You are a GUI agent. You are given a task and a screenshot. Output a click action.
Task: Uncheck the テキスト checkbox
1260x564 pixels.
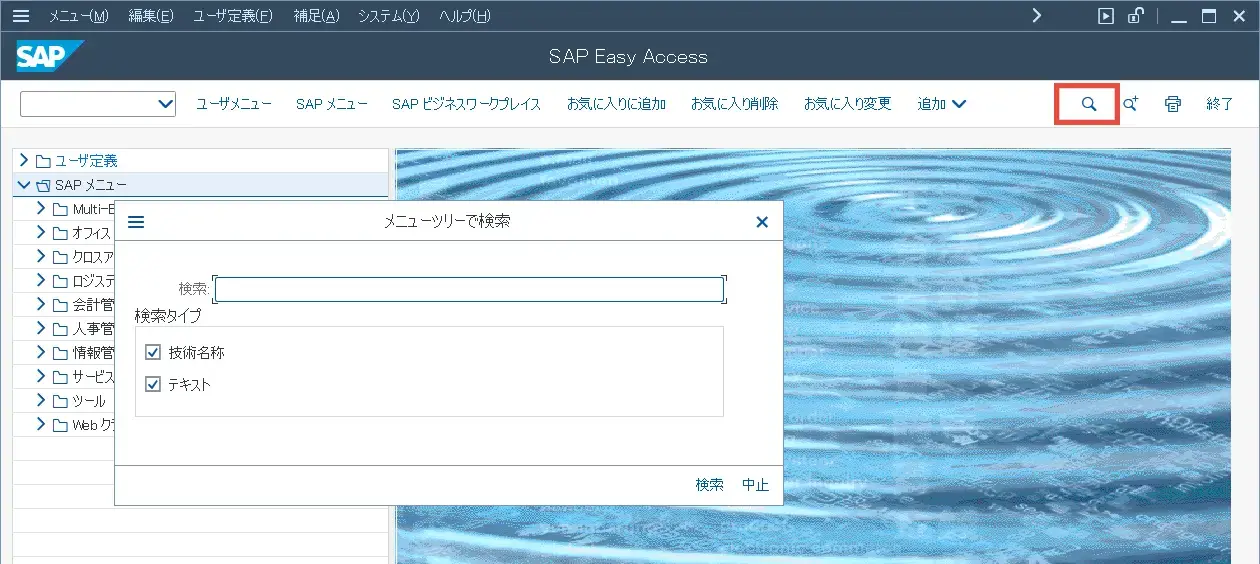[153, 384]
